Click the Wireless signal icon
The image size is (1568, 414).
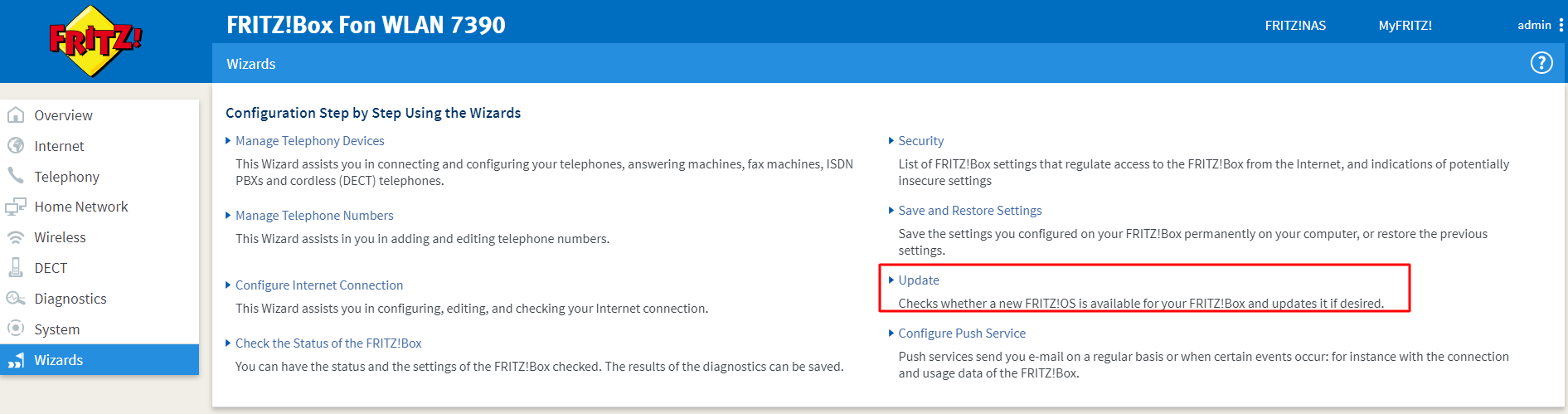16,237
